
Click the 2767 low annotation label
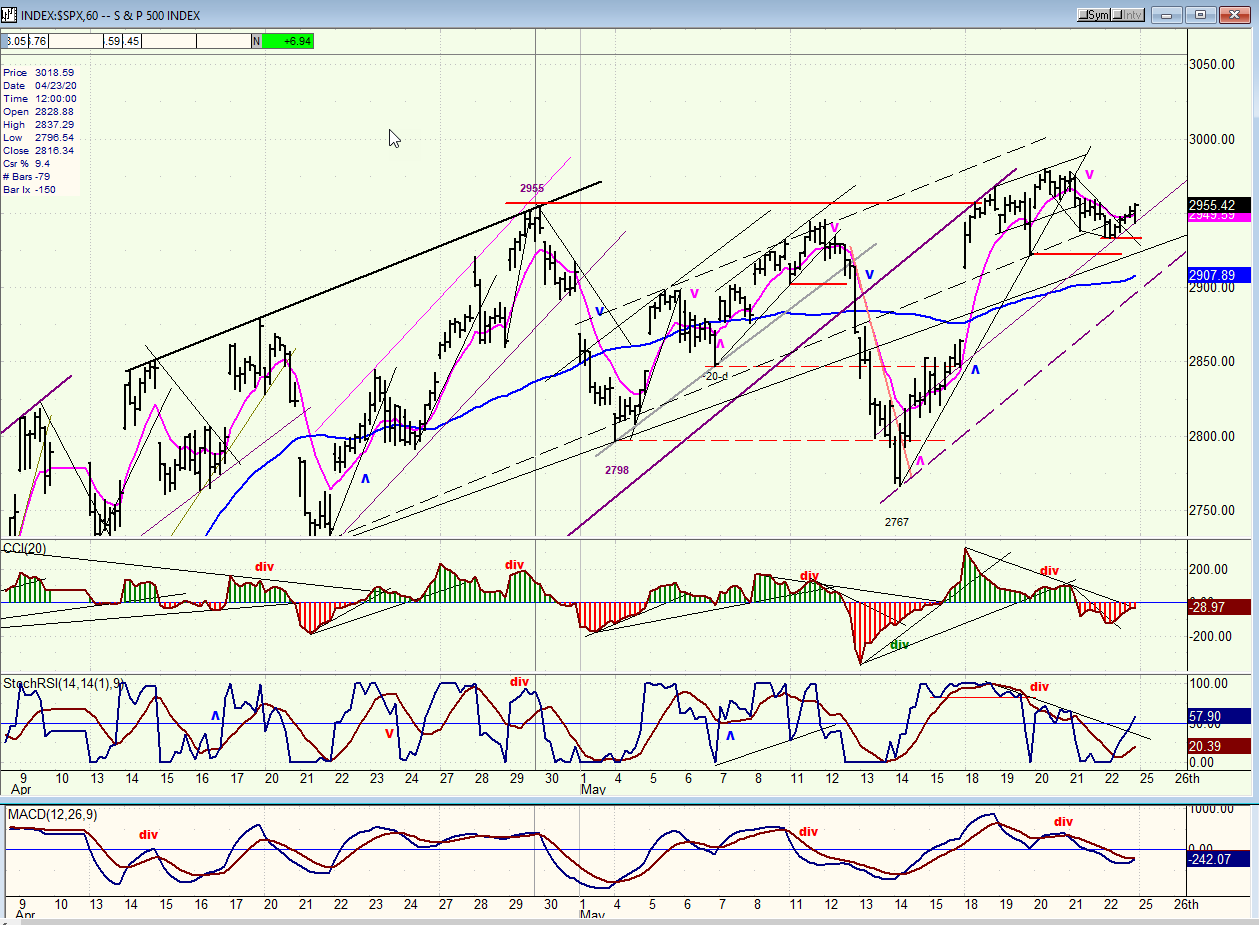click(897, 522)
